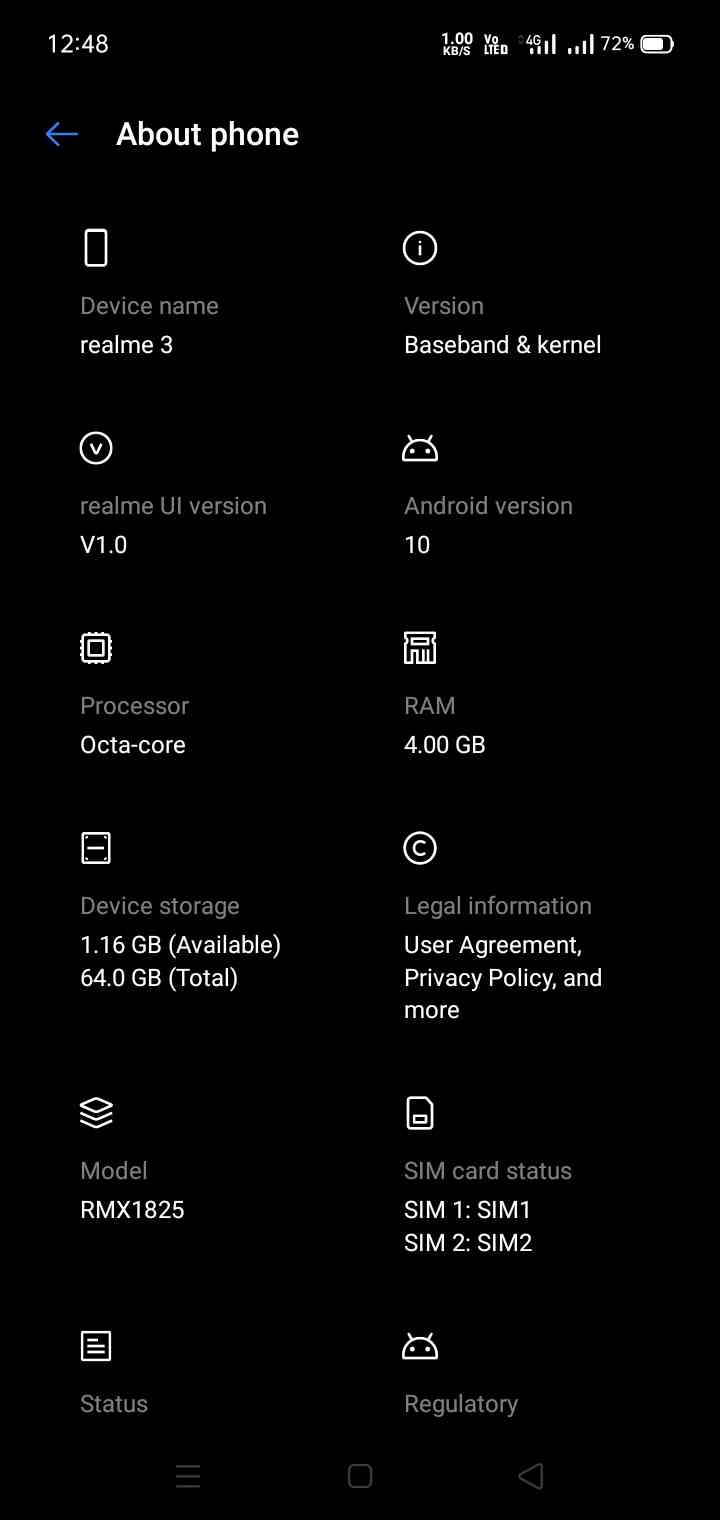Tap the Device name value realme 3
The image size is (720, 1520).
coord(127,345)
